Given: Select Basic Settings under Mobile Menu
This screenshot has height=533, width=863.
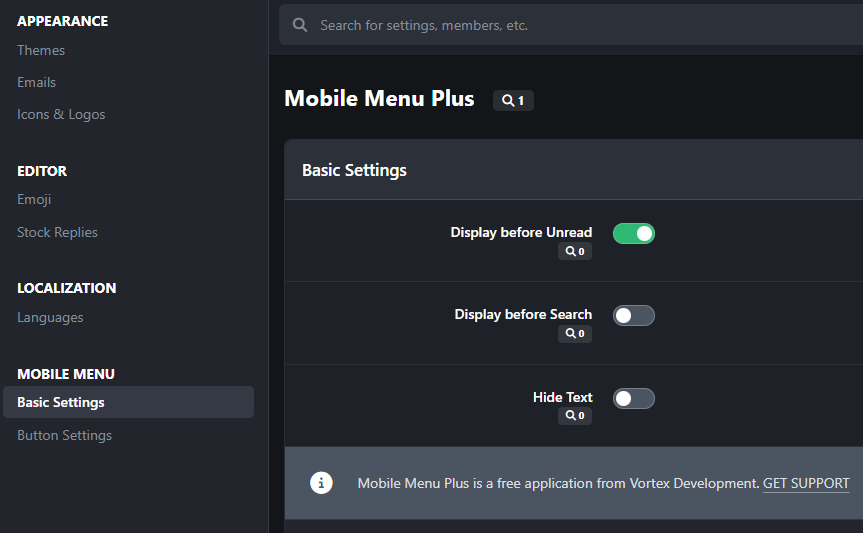Looking at the screenshot, I should point(61,402).
